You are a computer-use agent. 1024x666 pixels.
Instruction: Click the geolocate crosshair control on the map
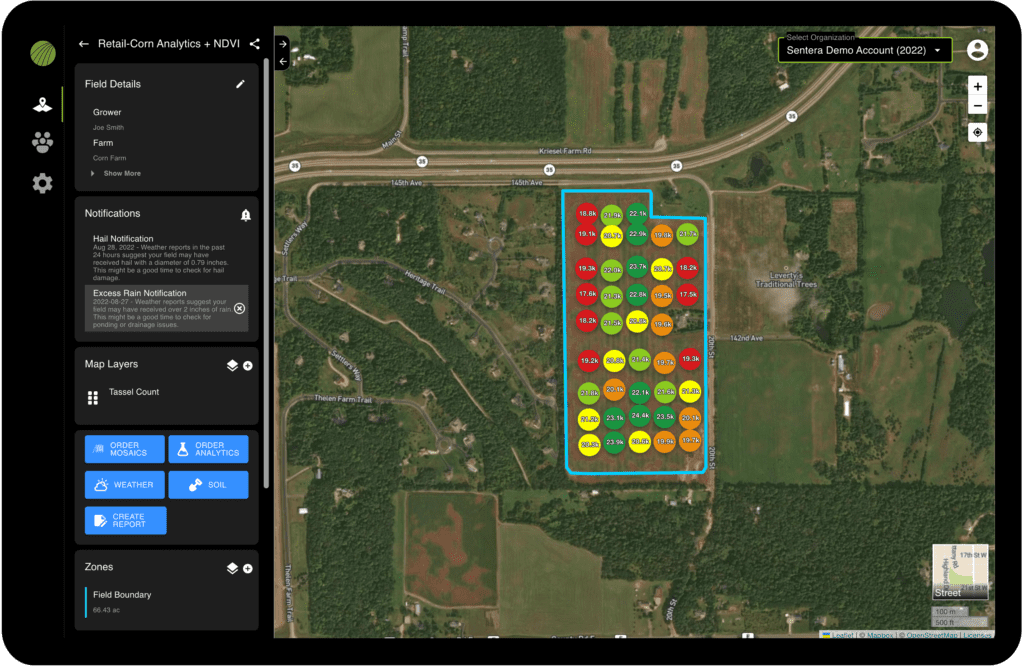pos(977,131)
